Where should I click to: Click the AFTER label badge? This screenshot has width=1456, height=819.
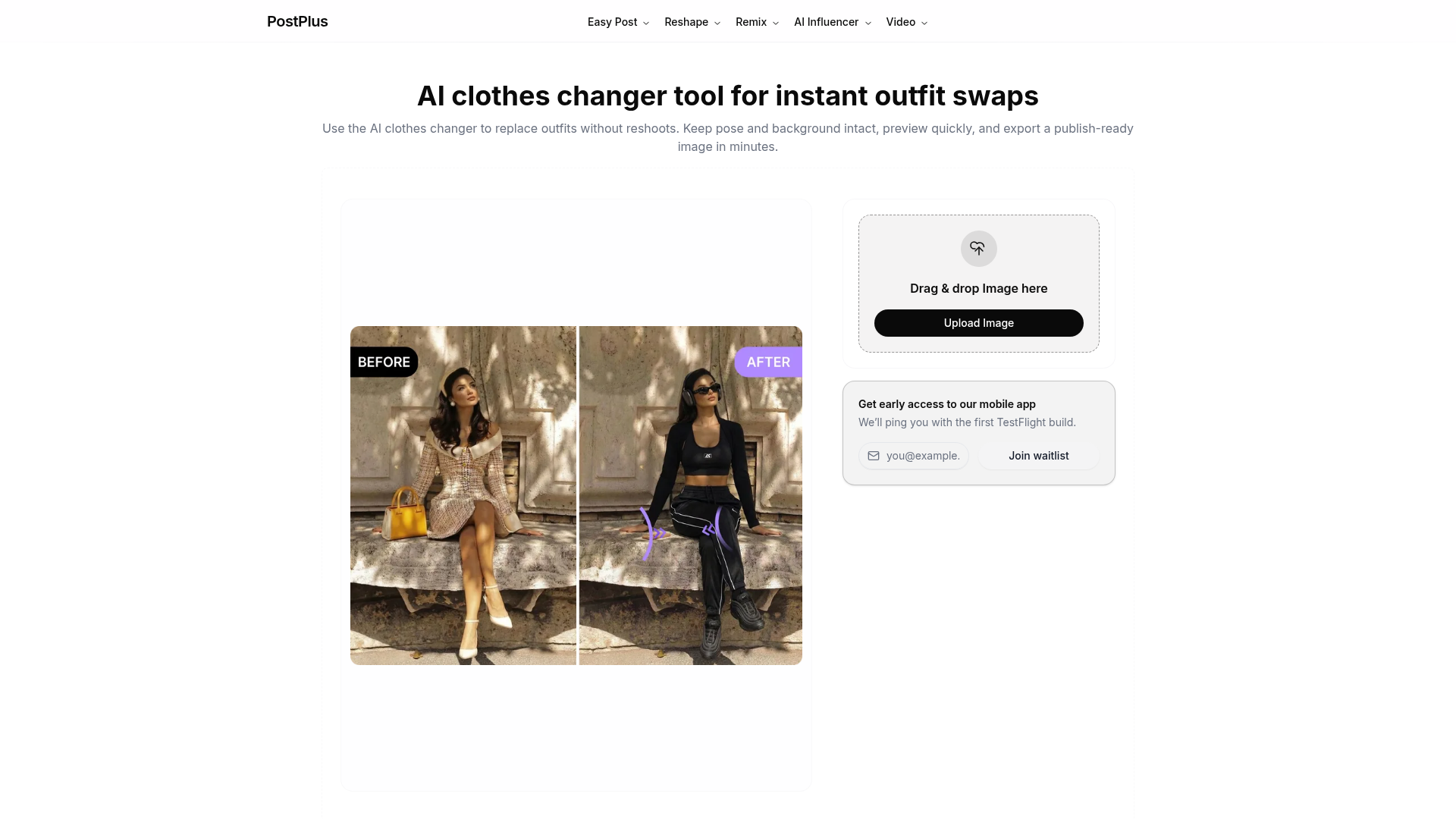pos(768,362)
